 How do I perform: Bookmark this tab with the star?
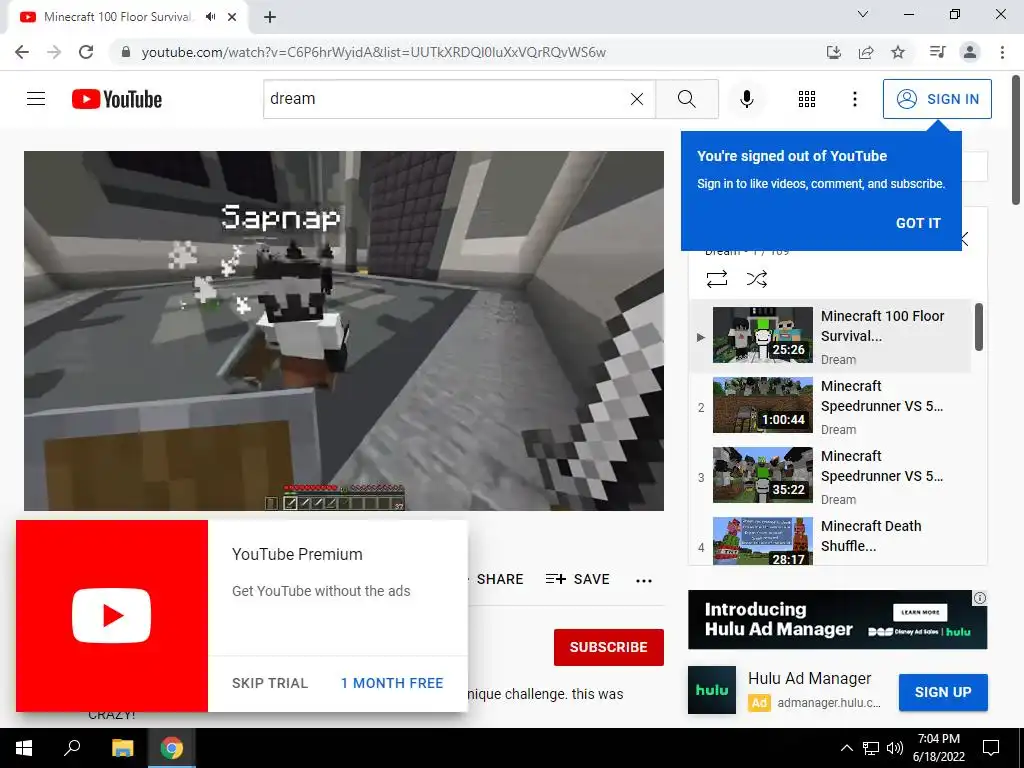coord(898,52)
